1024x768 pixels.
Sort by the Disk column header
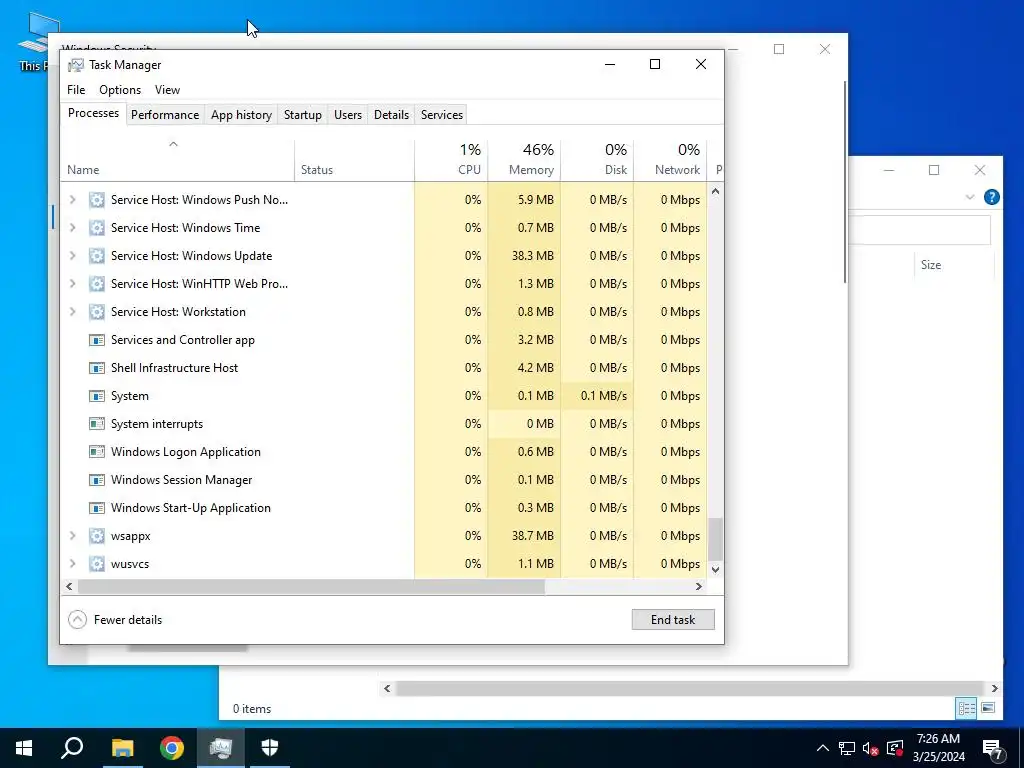[597, 161]
